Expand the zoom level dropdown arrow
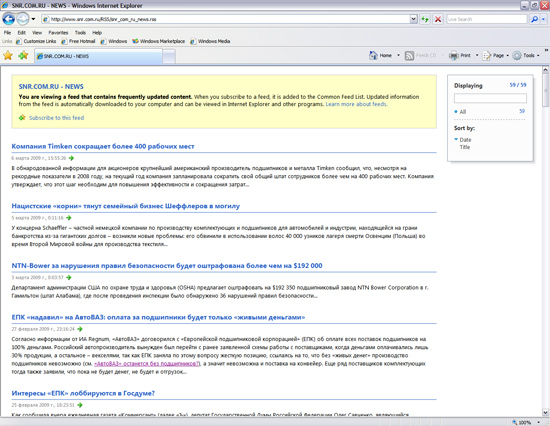This screenshot has height=426, width=550. pyautogui.click(x=538, y=422)
